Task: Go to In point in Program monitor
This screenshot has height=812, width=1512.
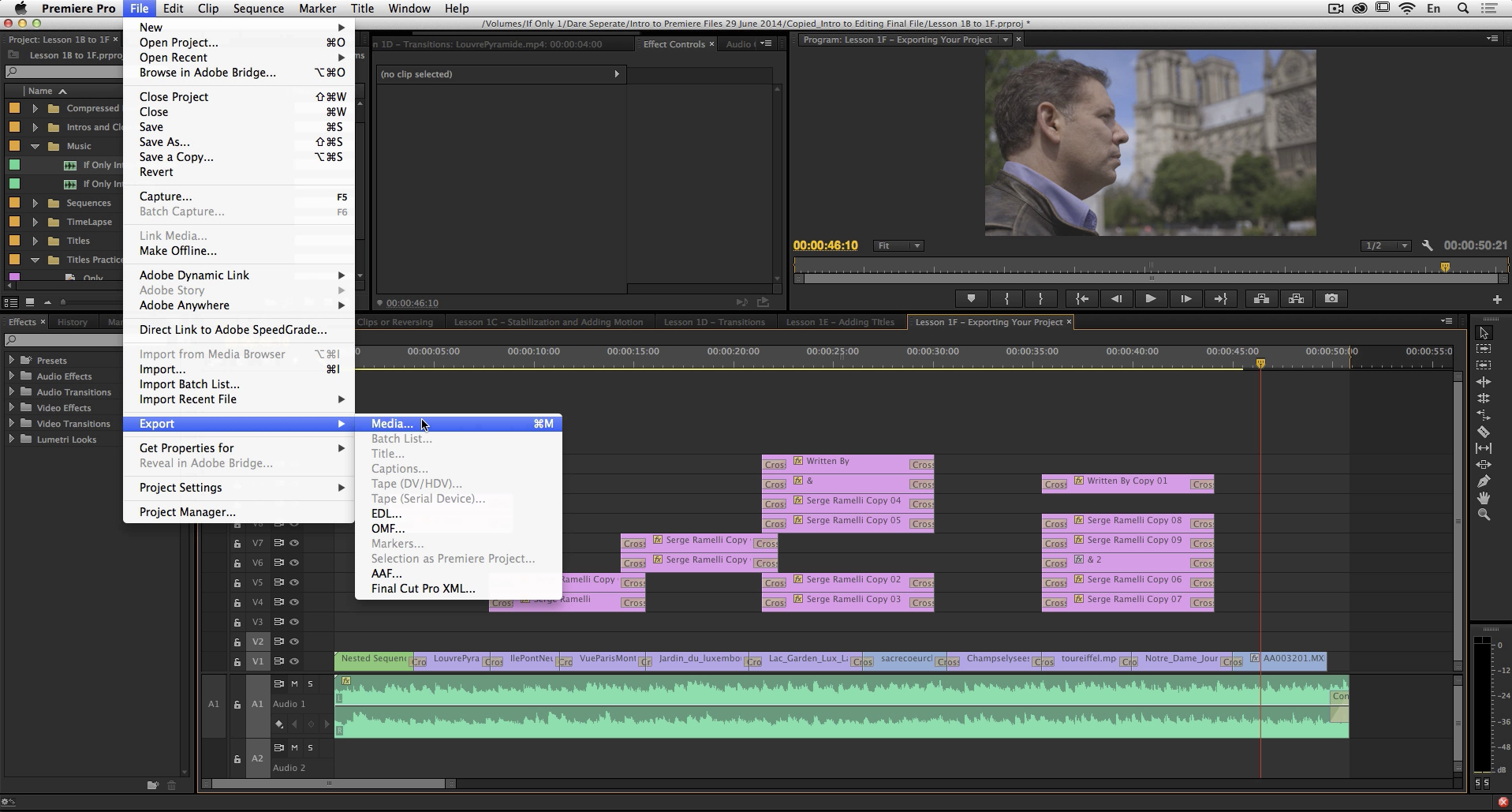Action: [x=1082, y=298]
